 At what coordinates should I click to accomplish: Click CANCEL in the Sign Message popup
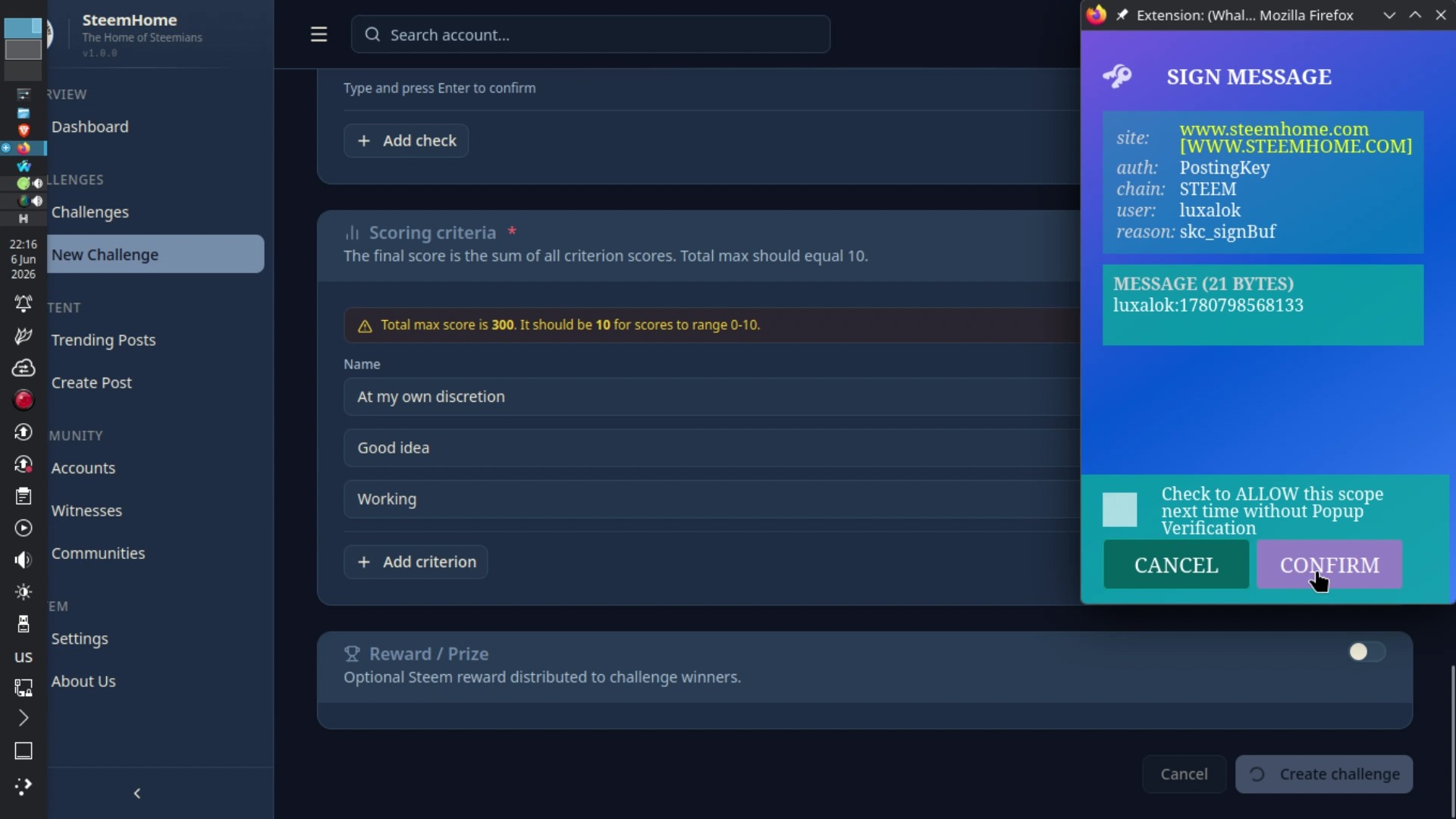1176,565
